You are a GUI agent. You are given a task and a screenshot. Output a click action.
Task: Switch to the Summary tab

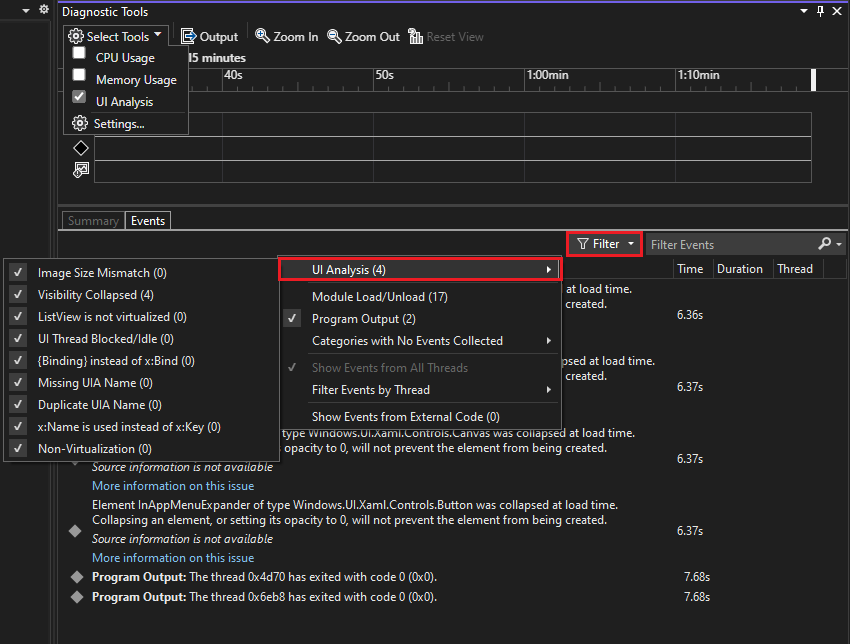tap(93, 220)
